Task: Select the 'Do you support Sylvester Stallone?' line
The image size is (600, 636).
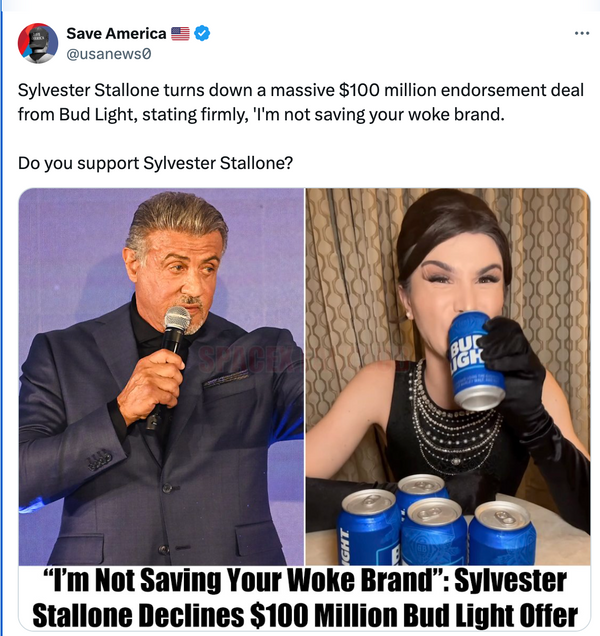Action: [155, 163]
